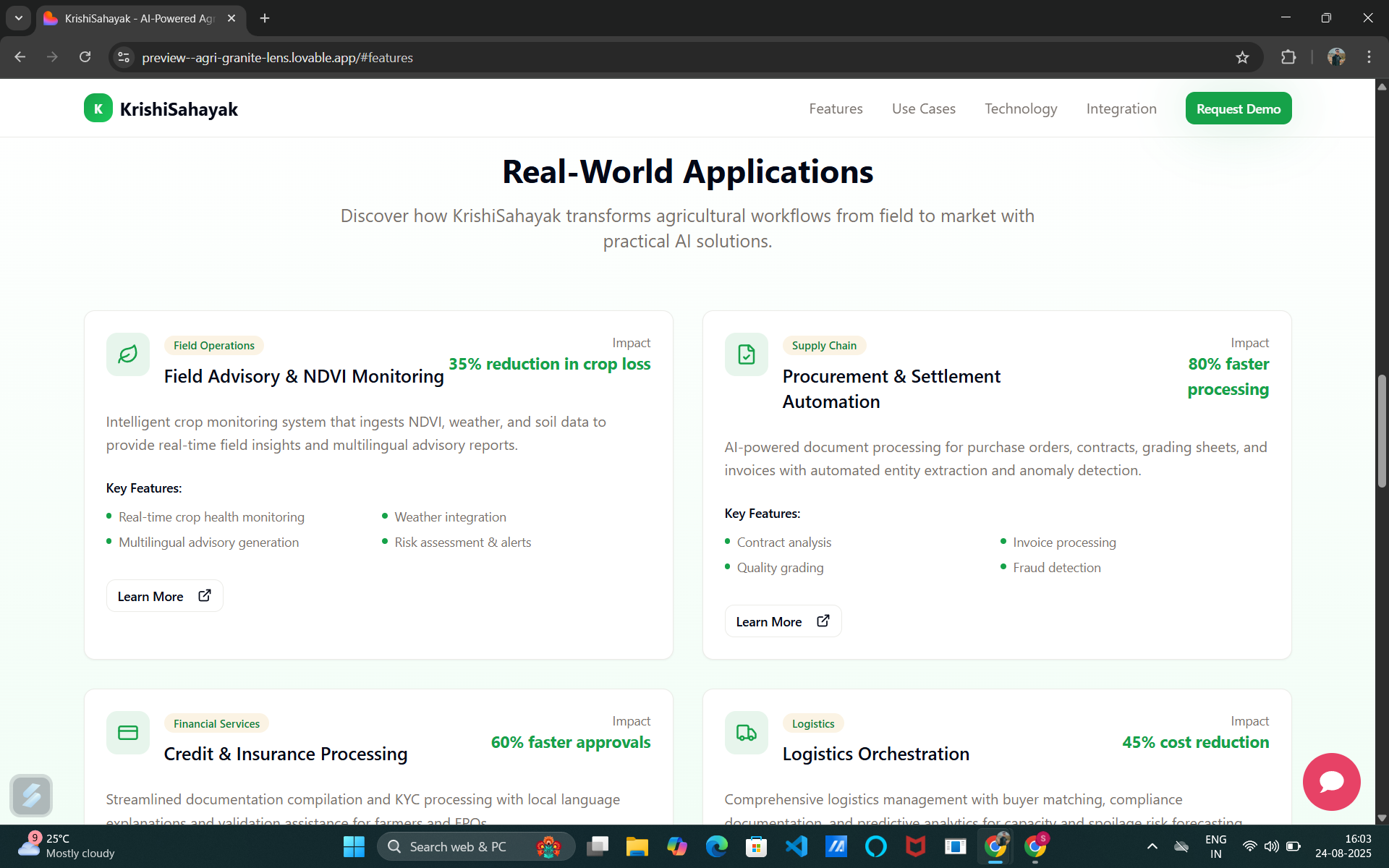Click the KrishiSahayak green K logo icon
The image size is (1389, 868).
[98, 109]
